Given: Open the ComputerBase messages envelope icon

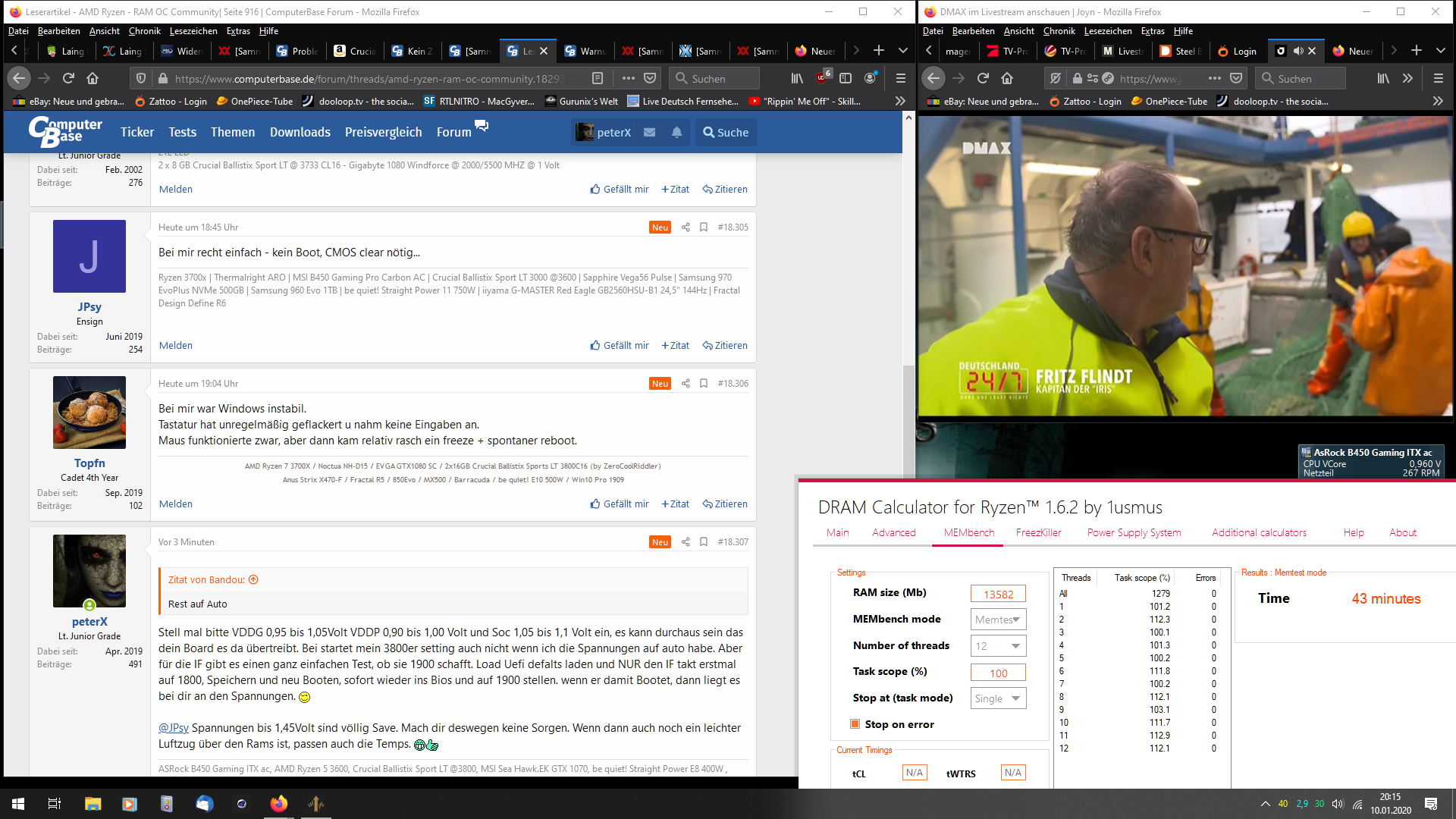Looking at the screenshot, I should (x=649, y=132).
